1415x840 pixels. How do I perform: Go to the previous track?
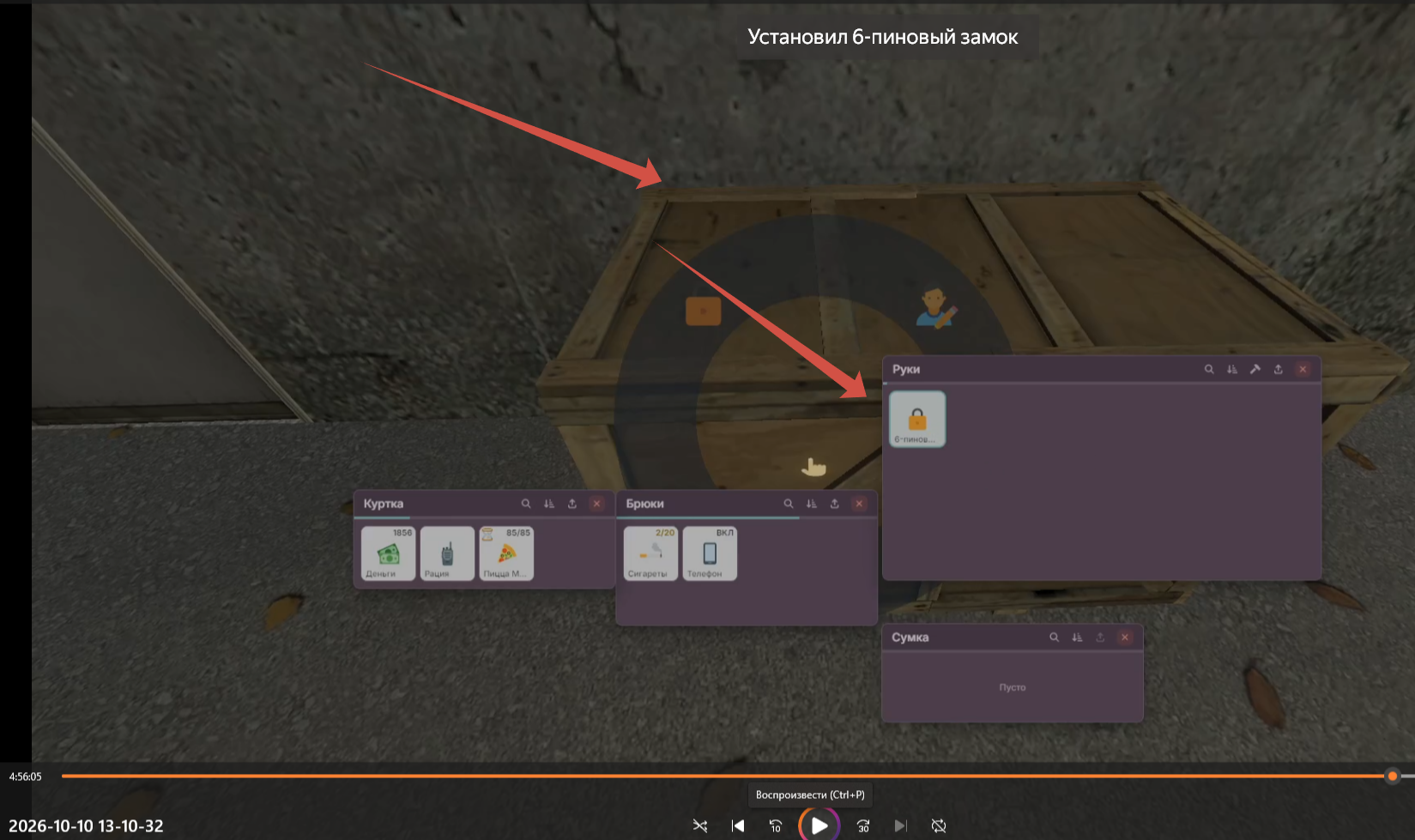(738, 825)
